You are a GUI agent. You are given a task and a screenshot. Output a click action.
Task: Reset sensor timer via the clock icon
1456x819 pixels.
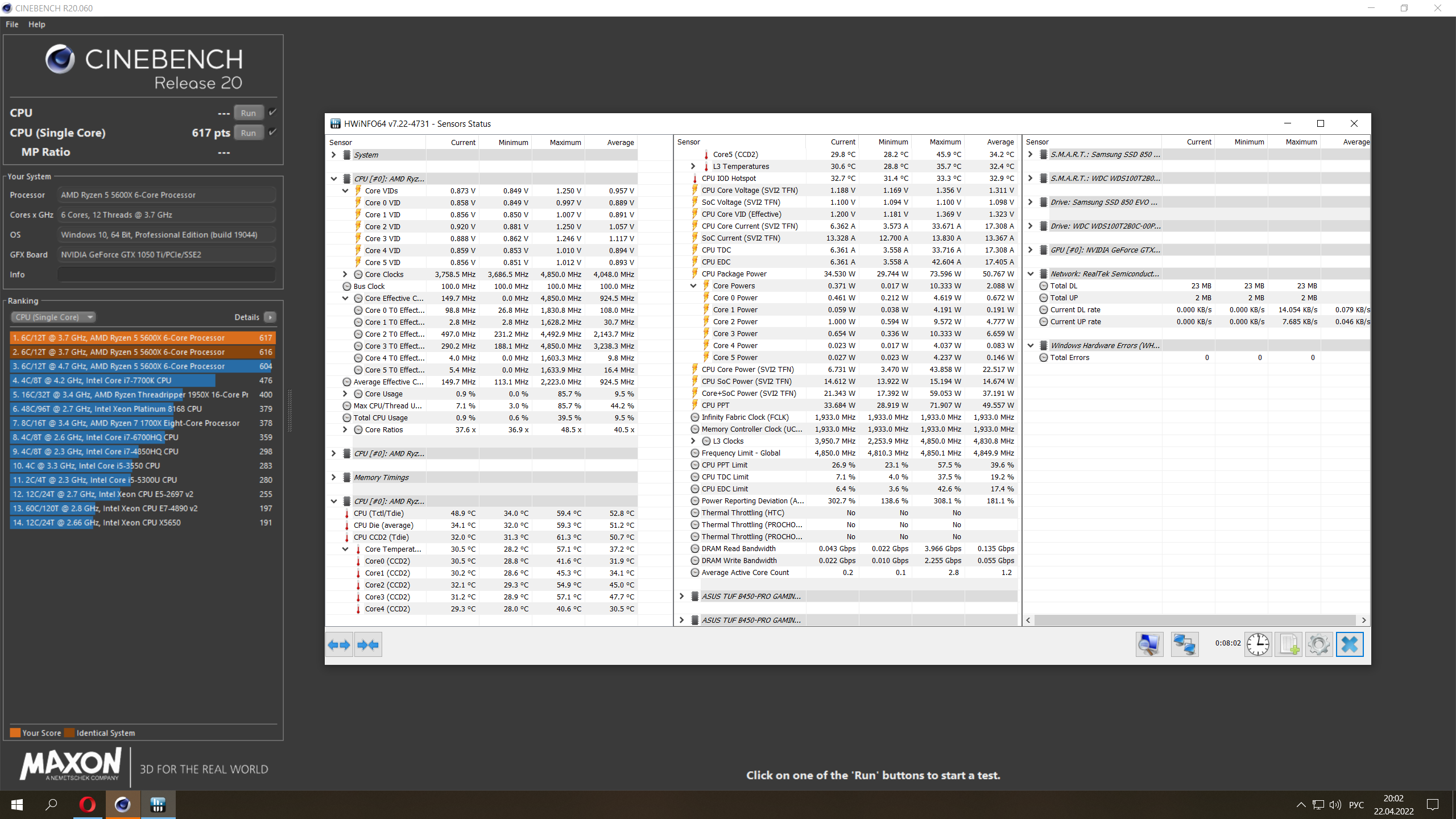[x=1258, y=644]
